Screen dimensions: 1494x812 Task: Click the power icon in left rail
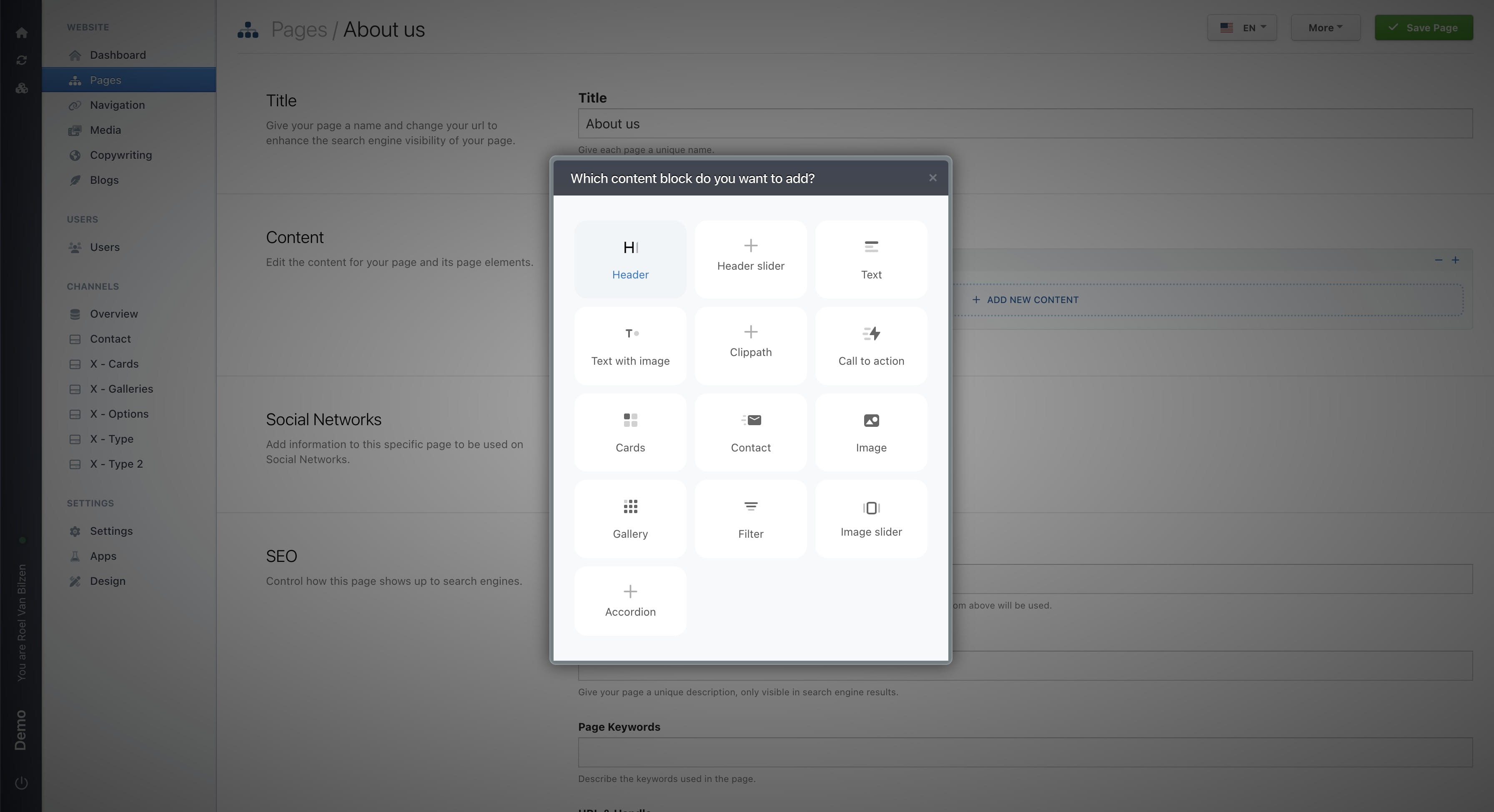point(21,783)
